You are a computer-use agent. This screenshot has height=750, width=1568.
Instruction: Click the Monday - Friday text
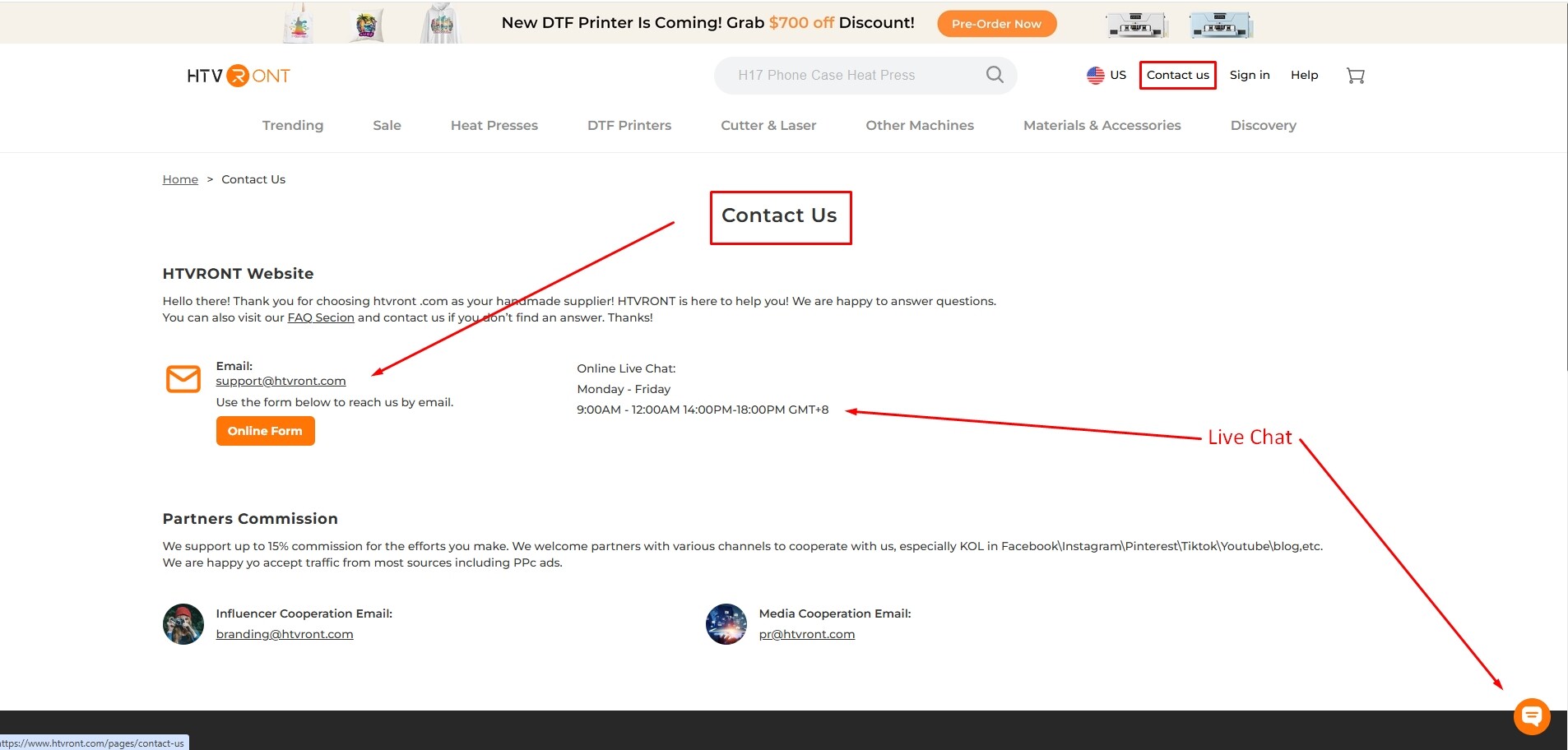coord(624,389)
